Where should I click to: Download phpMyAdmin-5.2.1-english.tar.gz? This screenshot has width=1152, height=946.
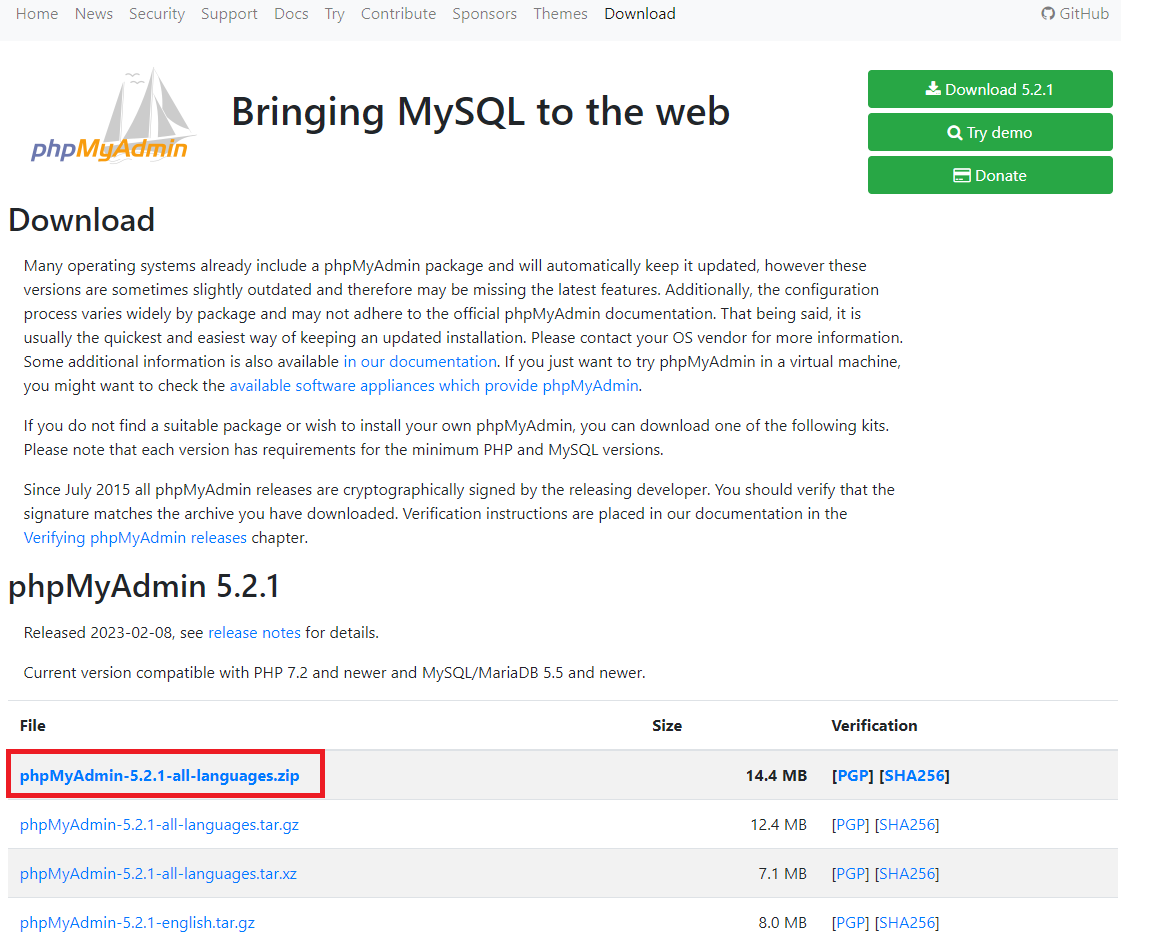(x=137, y=922)
